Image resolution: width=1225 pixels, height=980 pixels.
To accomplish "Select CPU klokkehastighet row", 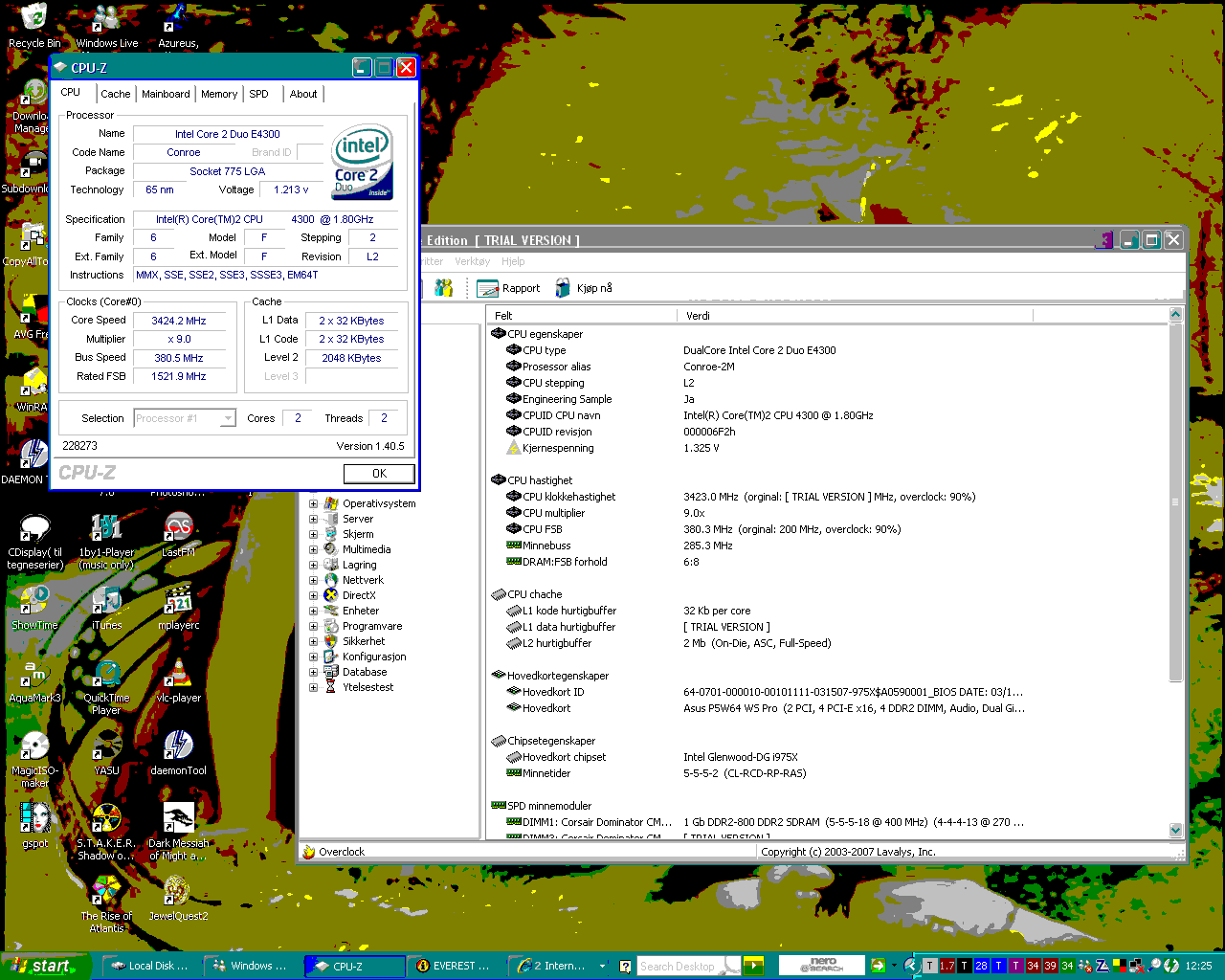I will (828, 497).
